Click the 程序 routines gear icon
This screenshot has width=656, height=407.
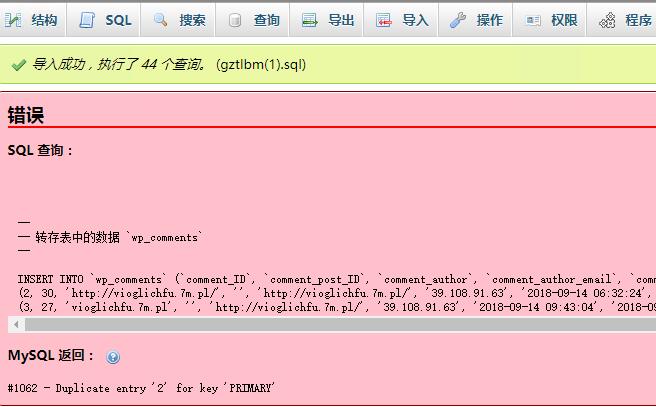[x=607, y=20]
